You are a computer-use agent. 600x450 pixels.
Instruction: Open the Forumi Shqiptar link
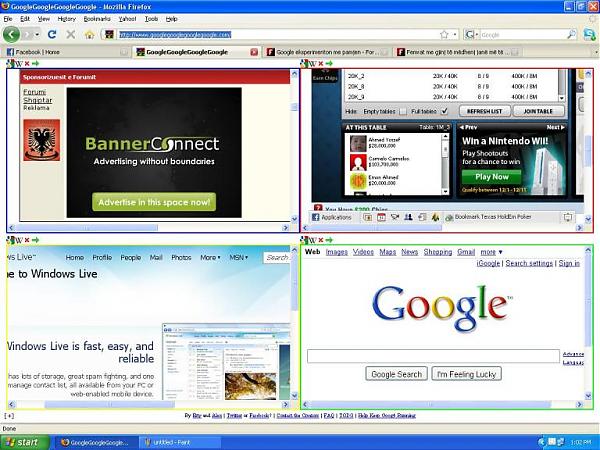(x=37, y=96)
